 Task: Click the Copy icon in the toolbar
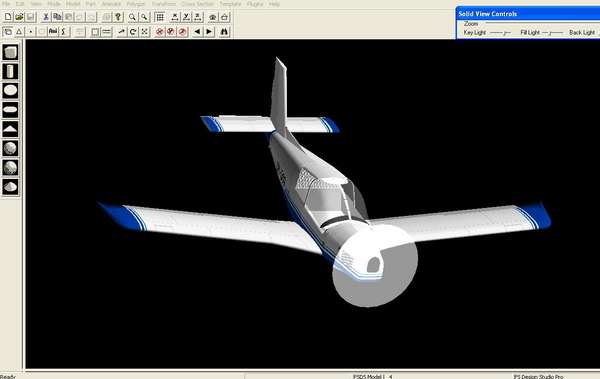57,17
